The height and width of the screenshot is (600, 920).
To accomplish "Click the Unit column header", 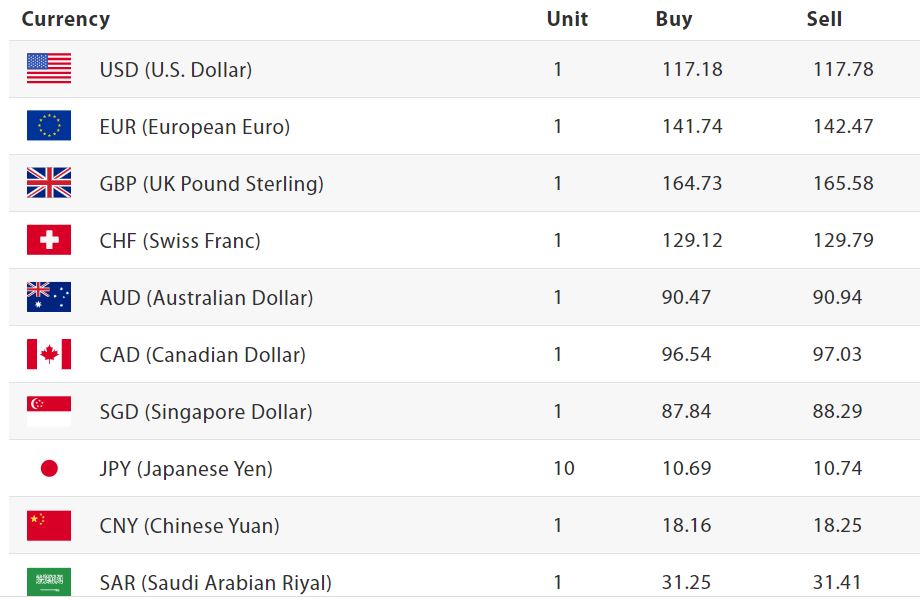I will click(x=567, y=19).
